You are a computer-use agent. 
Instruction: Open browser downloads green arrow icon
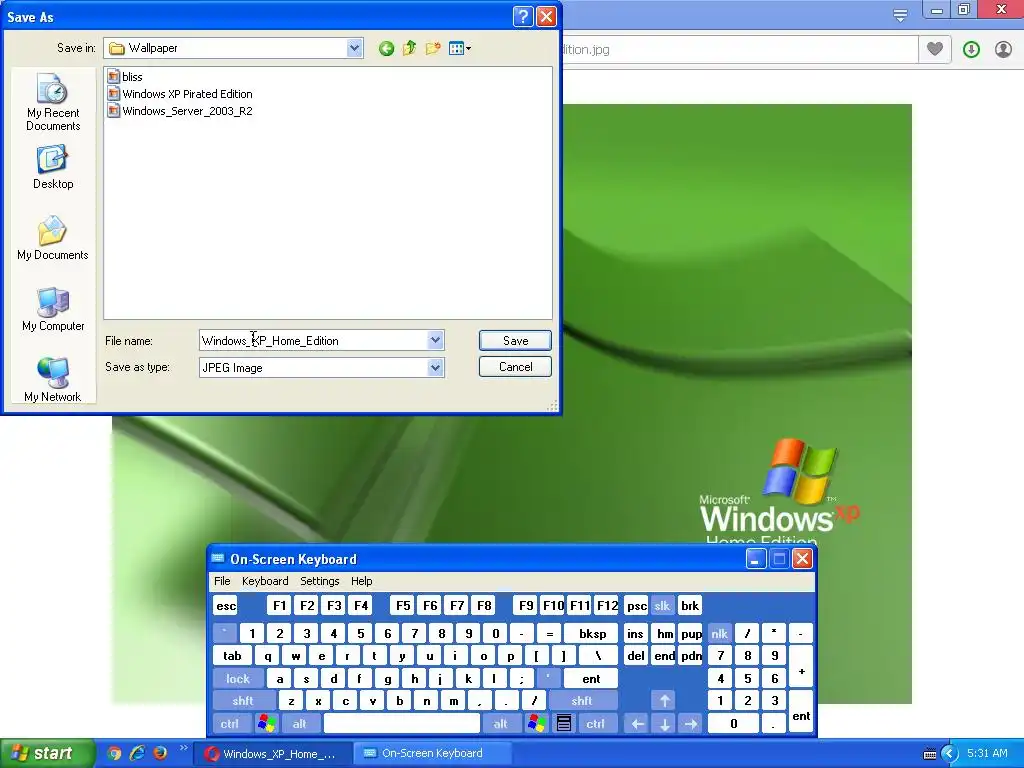(x=971, y=49)
